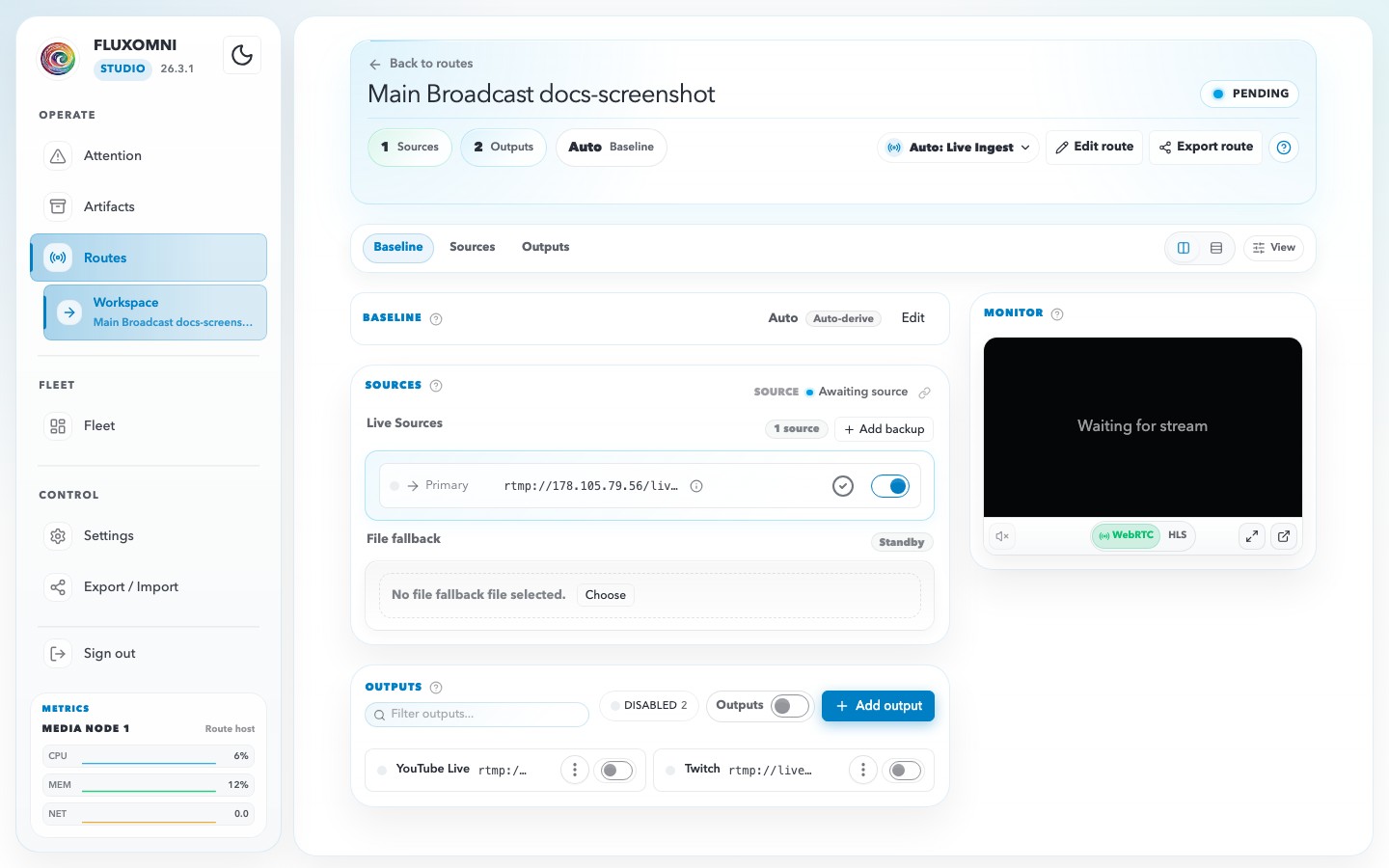Enable all Outputs master toggle
Viewport: 1389px width, 868px height.
[x=790, y=706]
